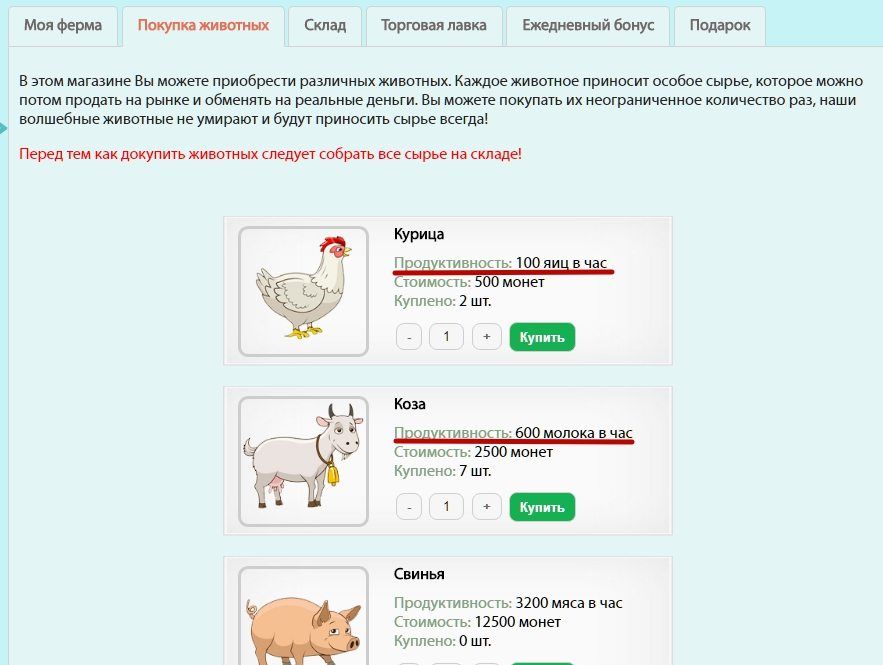Increase goat quantity with plus button
The height and width of the screenshot is (665, 883).
coord(487,507)
